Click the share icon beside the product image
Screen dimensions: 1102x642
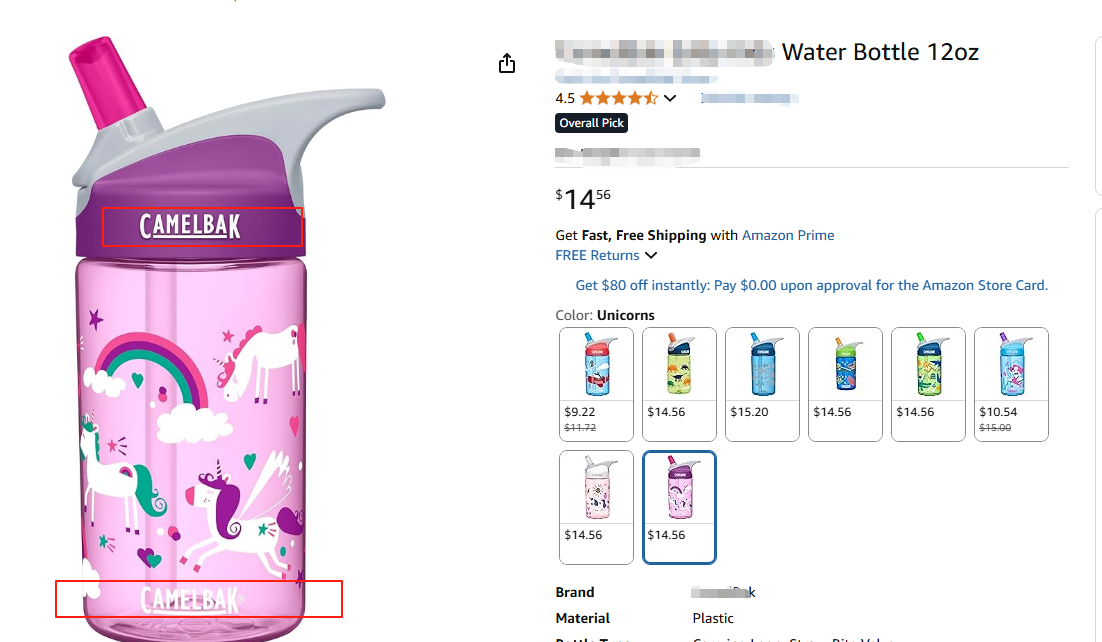click(507, 64)
